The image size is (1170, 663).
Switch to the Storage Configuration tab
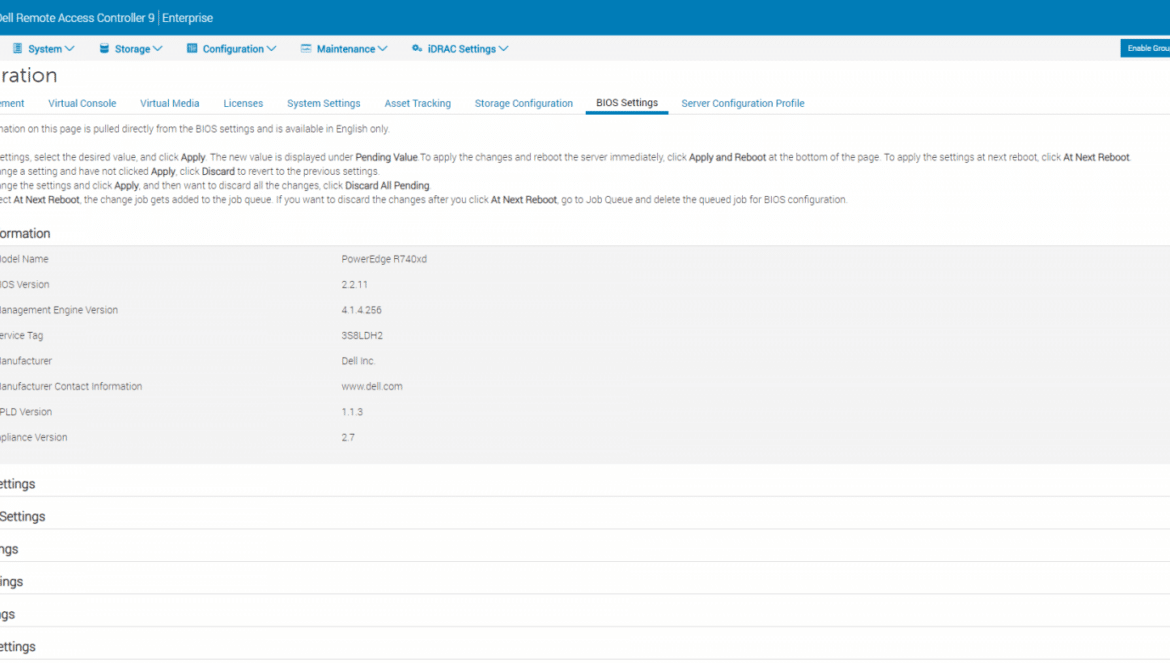524,104
